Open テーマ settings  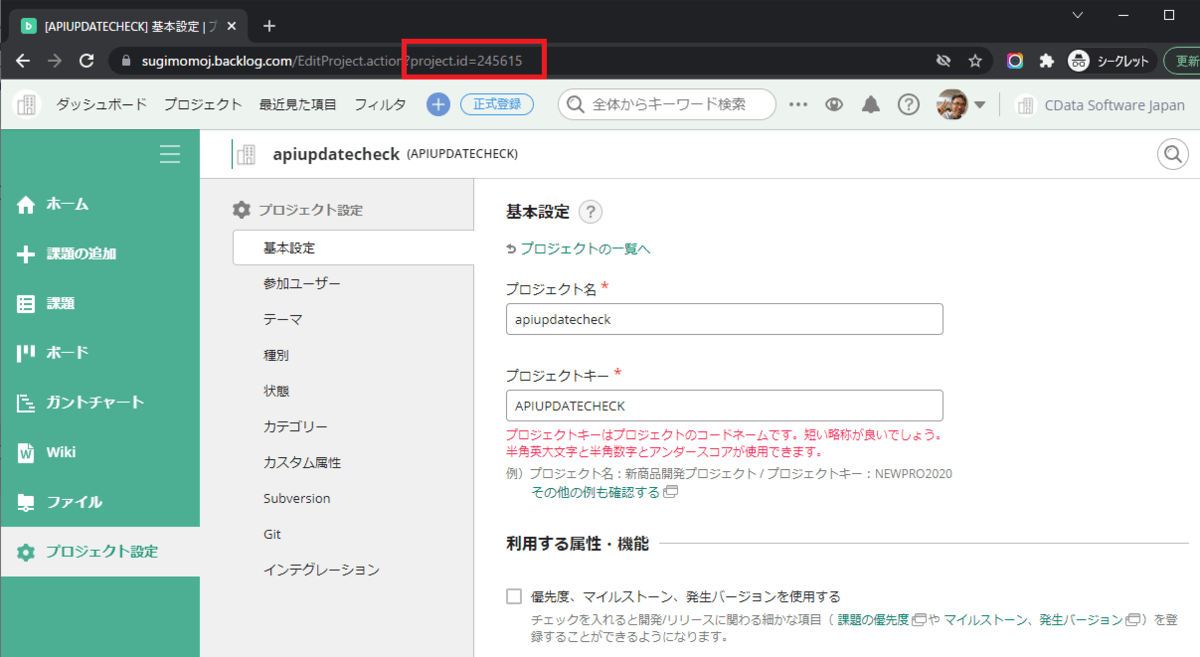283,320
